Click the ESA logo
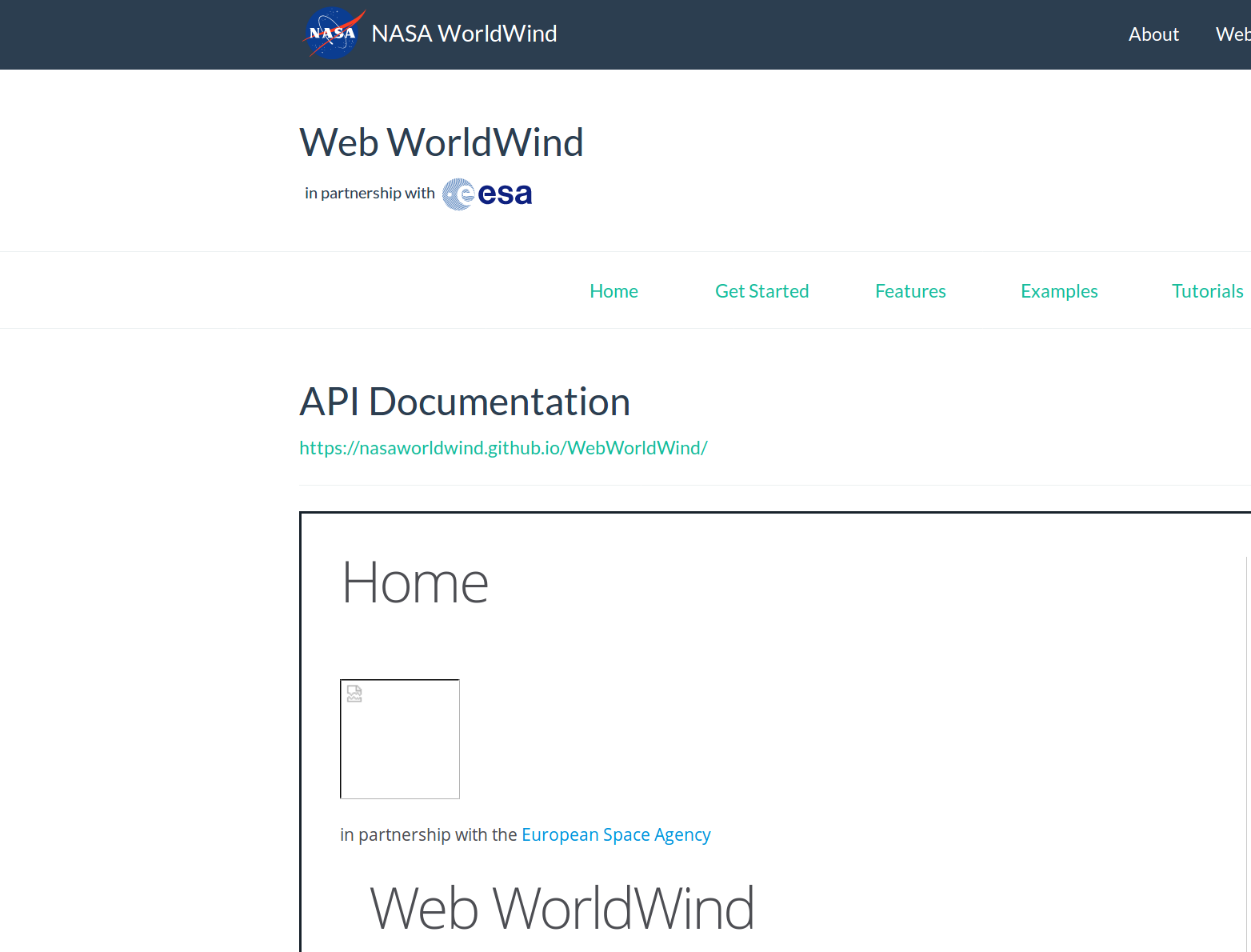 tap(487, 194)
